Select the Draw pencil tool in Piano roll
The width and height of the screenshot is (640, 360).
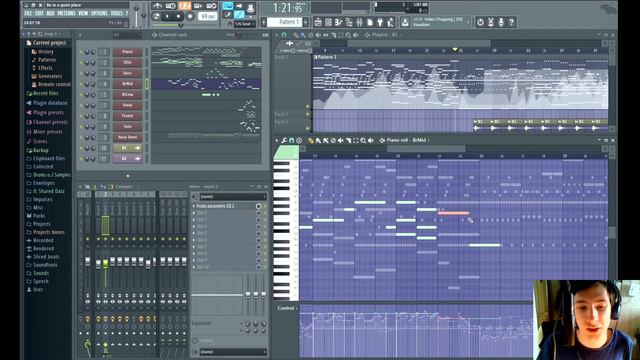pos(311,140)
